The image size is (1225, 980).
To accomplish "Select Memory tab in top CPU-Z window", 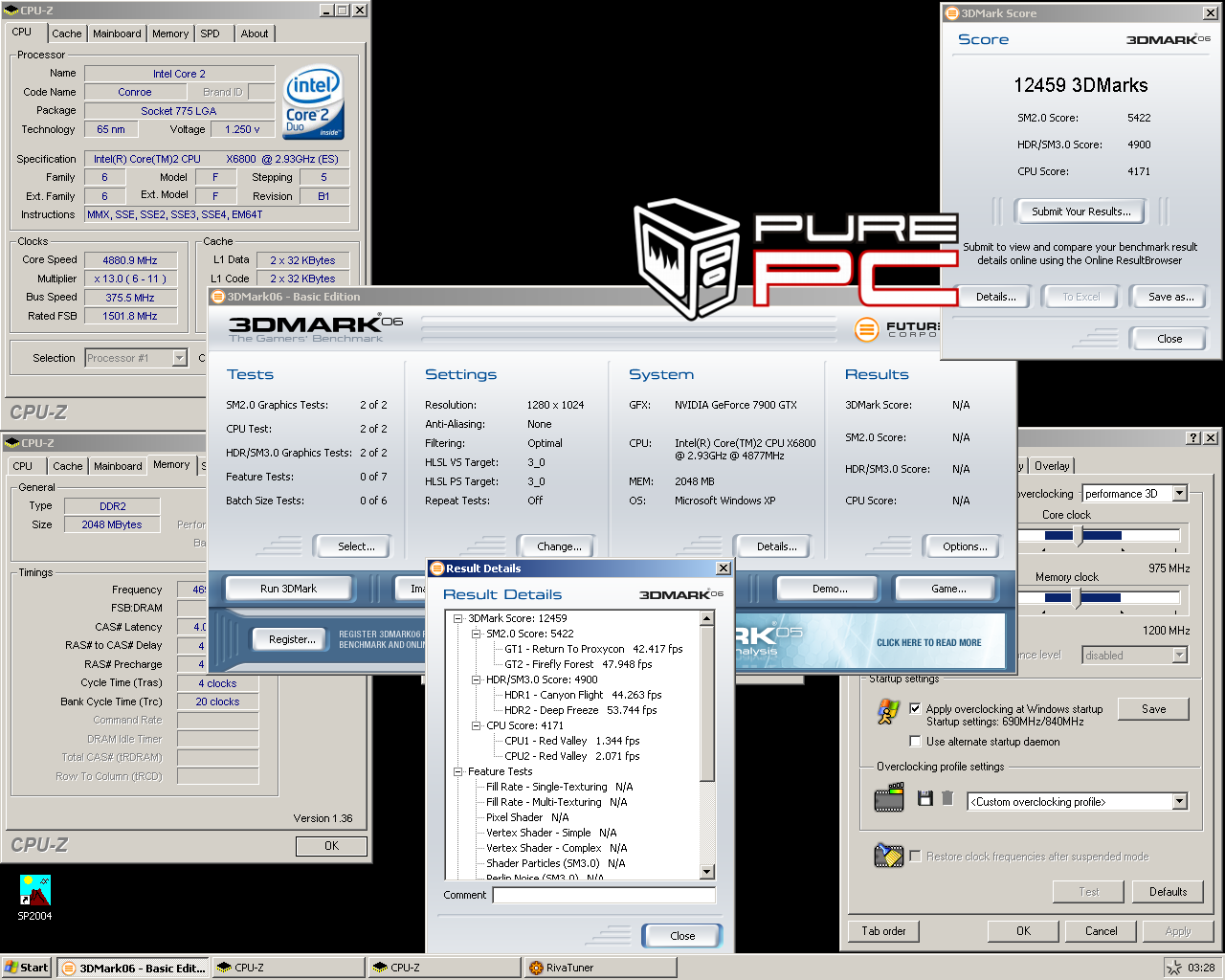I will click(170, 33).
